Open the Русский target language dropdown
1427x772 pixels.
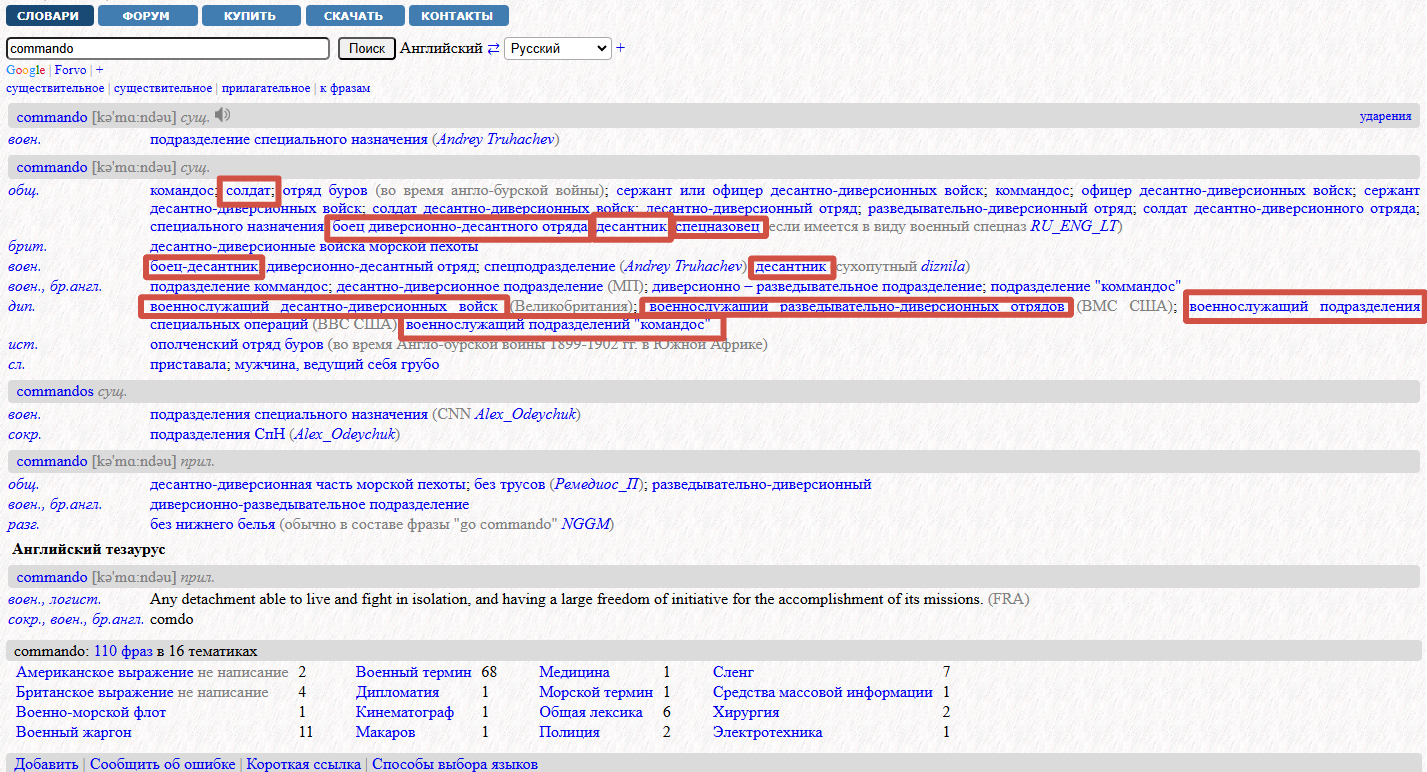pyautogui.click(x=557, y=48)
